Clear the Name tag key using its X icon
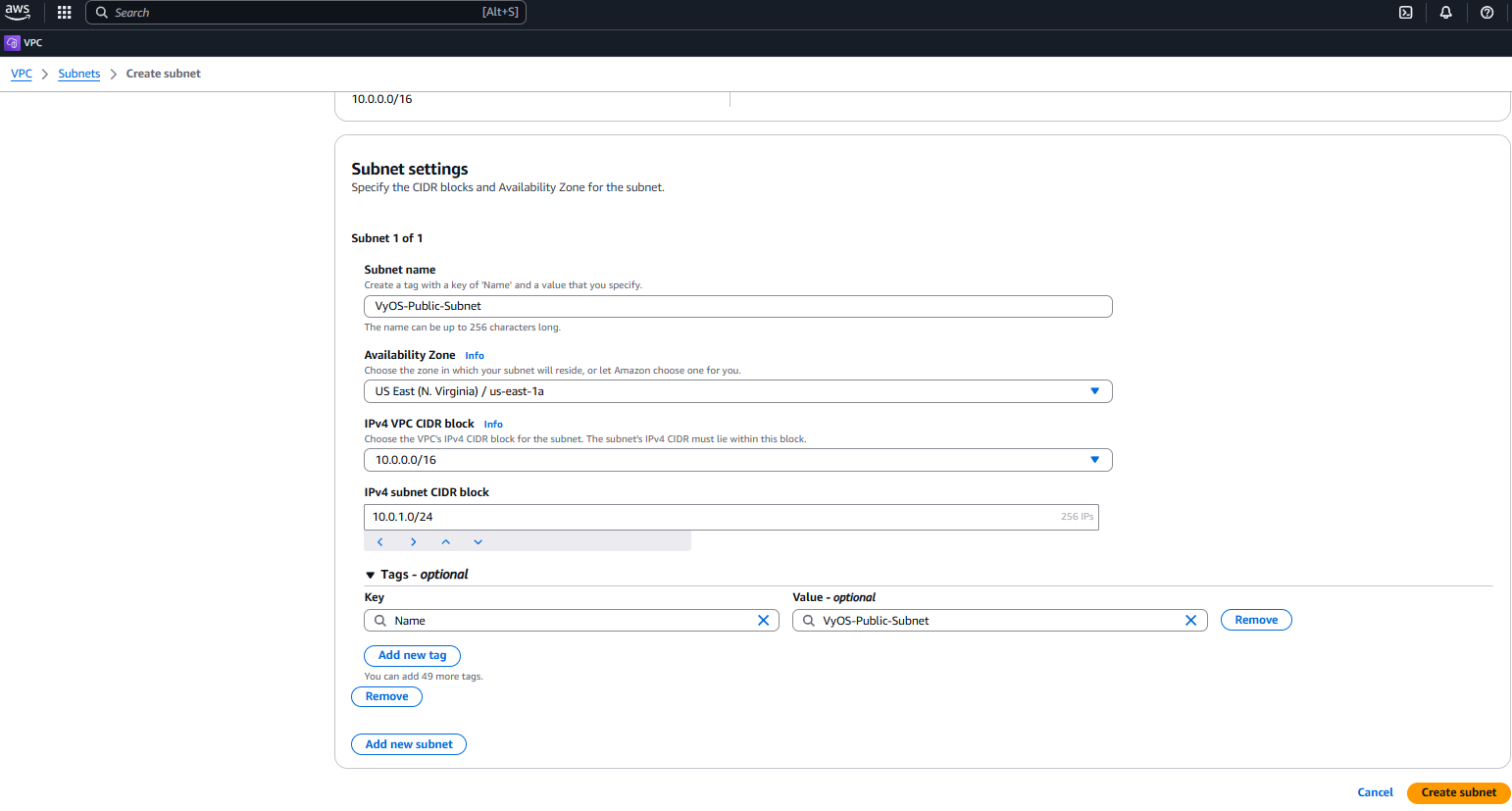The image size is (1512, 811). (764, 620)
